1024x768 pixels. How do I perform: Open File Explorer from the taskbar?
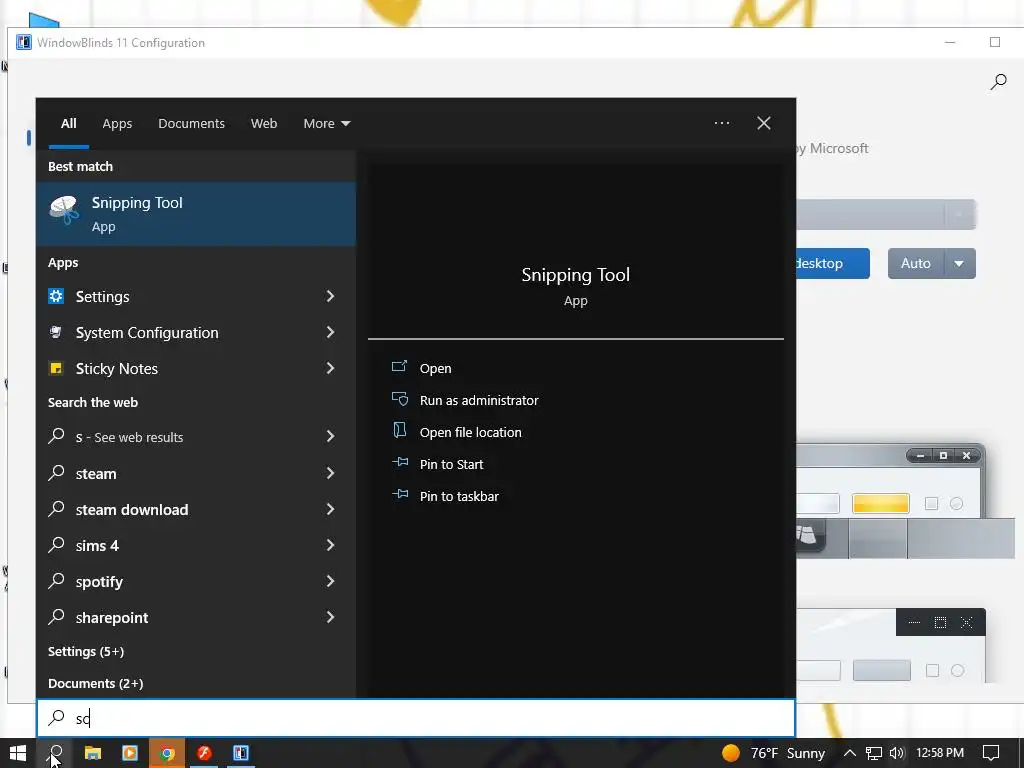[93, 753]
